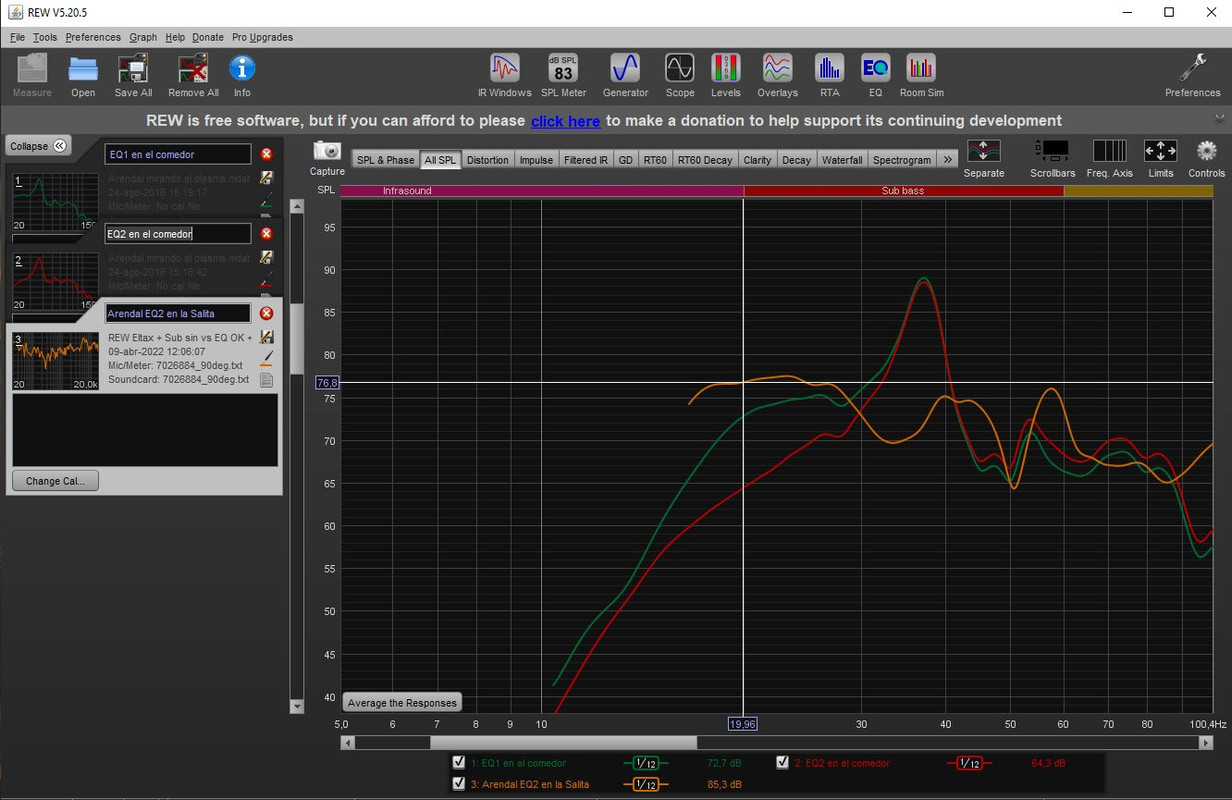
Task: Open the Preferences menu
Action: (x=93, y=37)
